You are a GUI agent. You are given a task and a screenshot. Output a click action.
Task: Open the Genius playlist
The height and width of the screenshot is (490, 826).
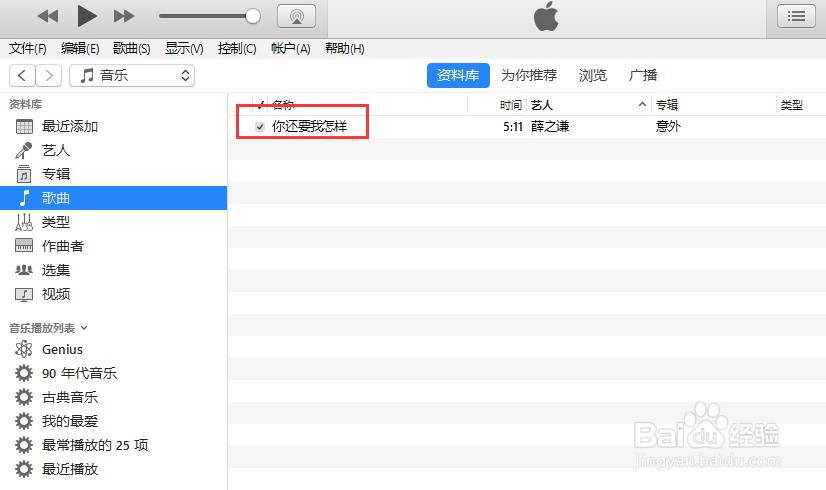click(113, 349)
